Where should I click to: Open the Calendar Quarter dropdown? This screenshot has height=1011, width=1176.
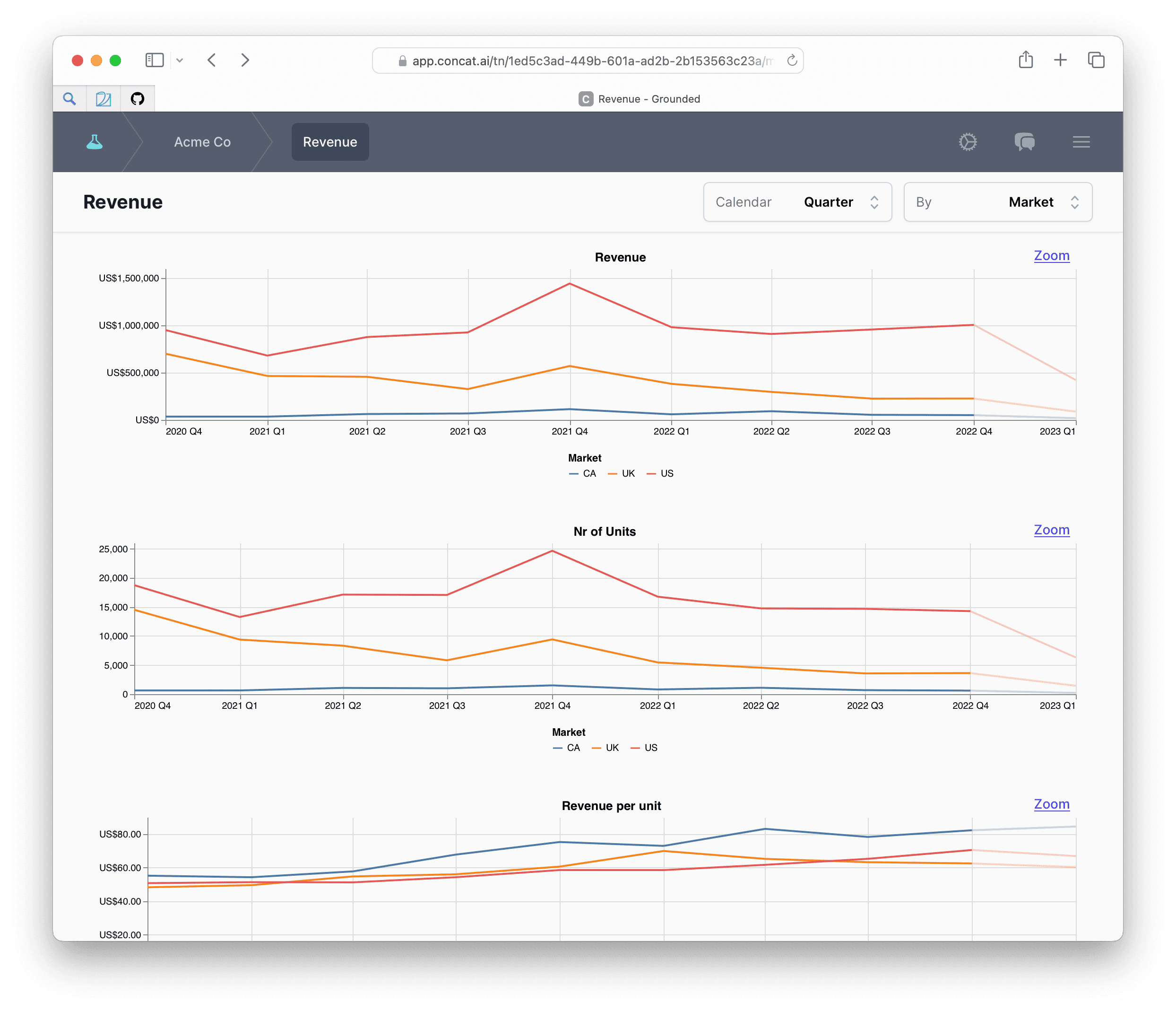(x=797, y=202)
